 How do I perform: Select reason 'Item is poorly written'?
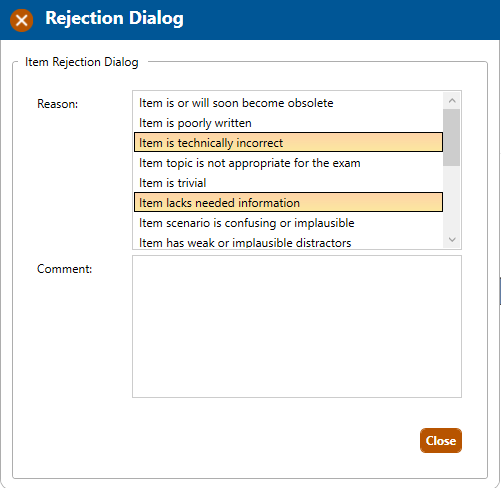(x=288, y=123)
